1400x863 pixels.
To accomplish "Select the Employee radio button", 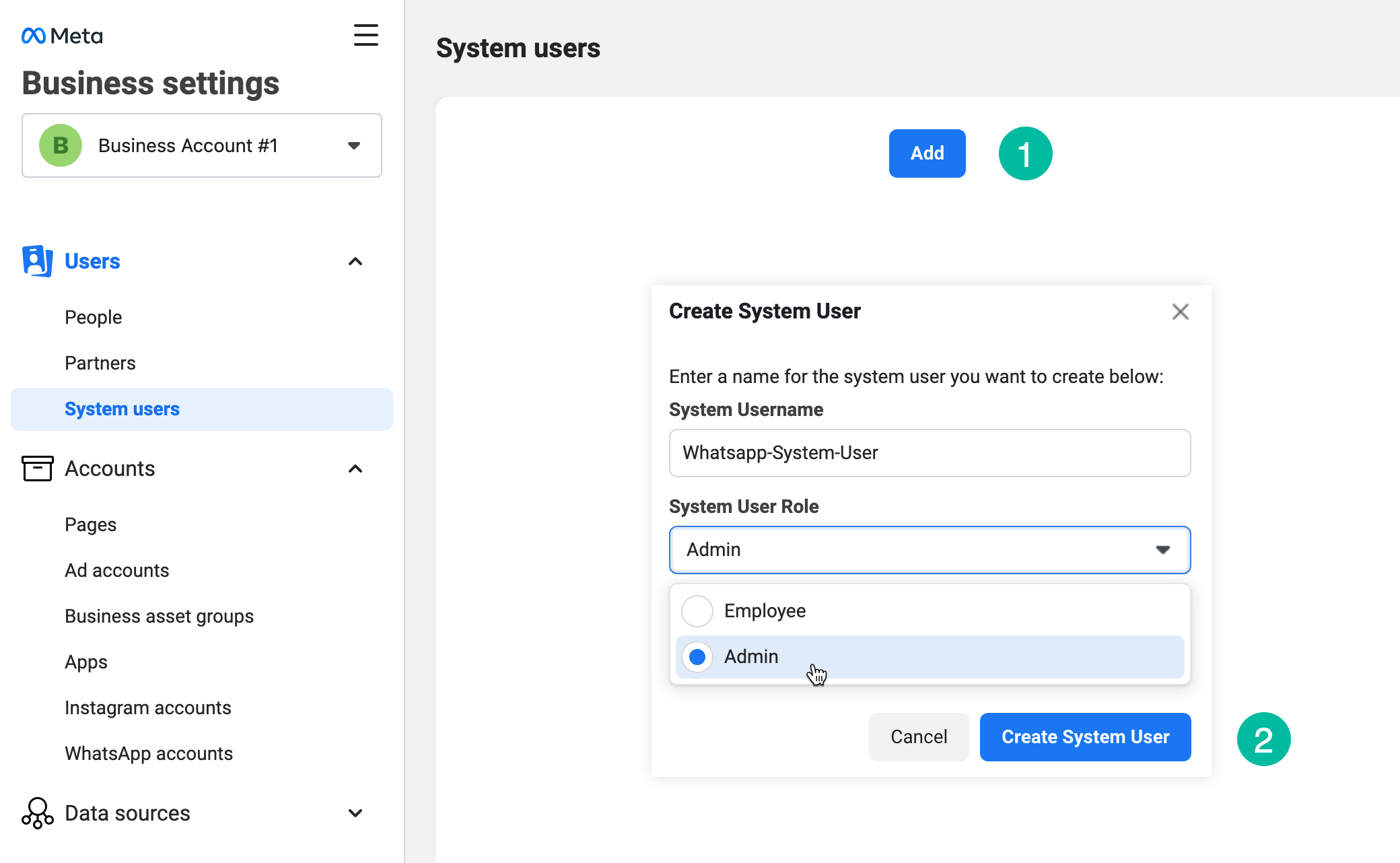I will [x=698, y=610].
